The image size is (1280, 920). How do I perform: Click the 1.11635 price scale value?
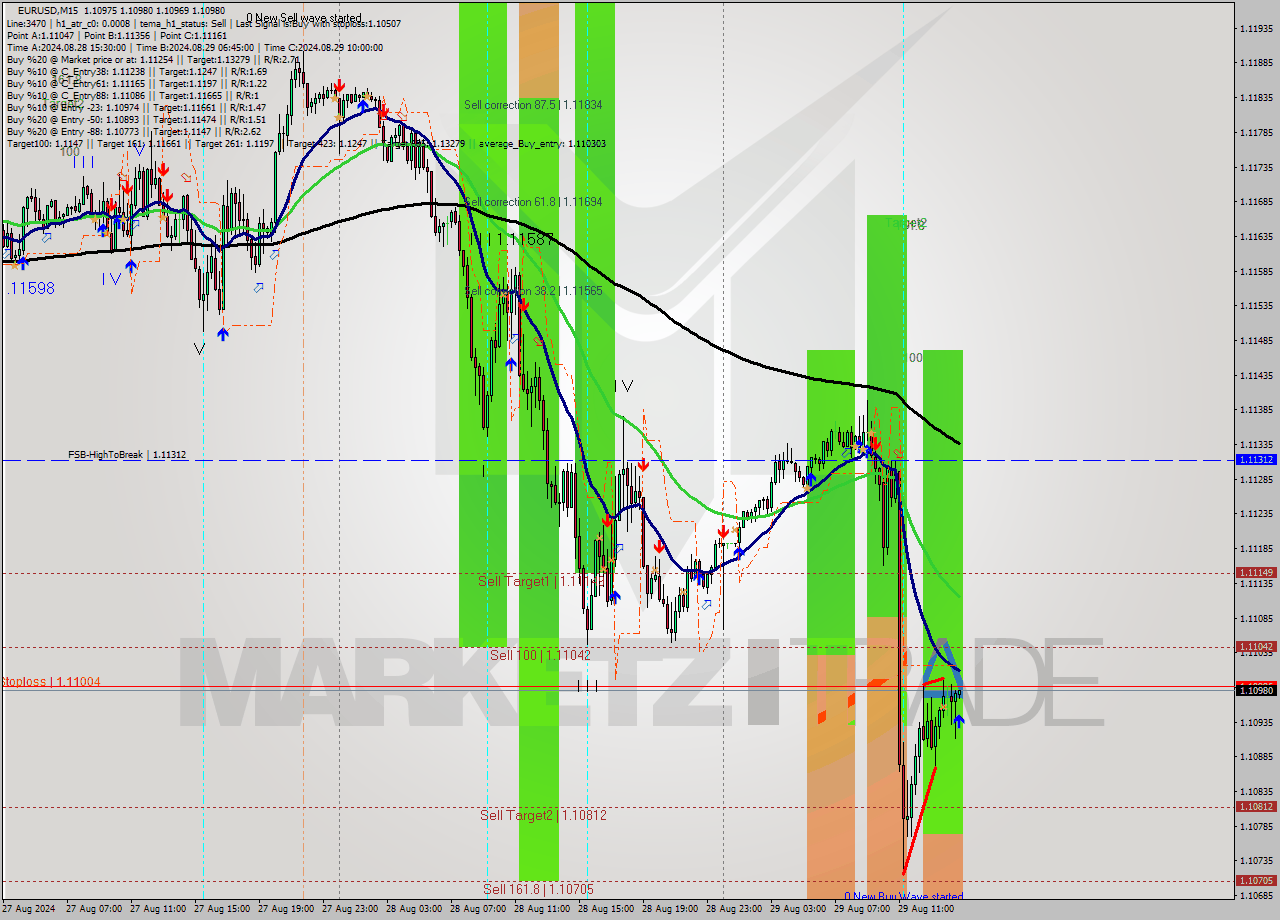1256,236
